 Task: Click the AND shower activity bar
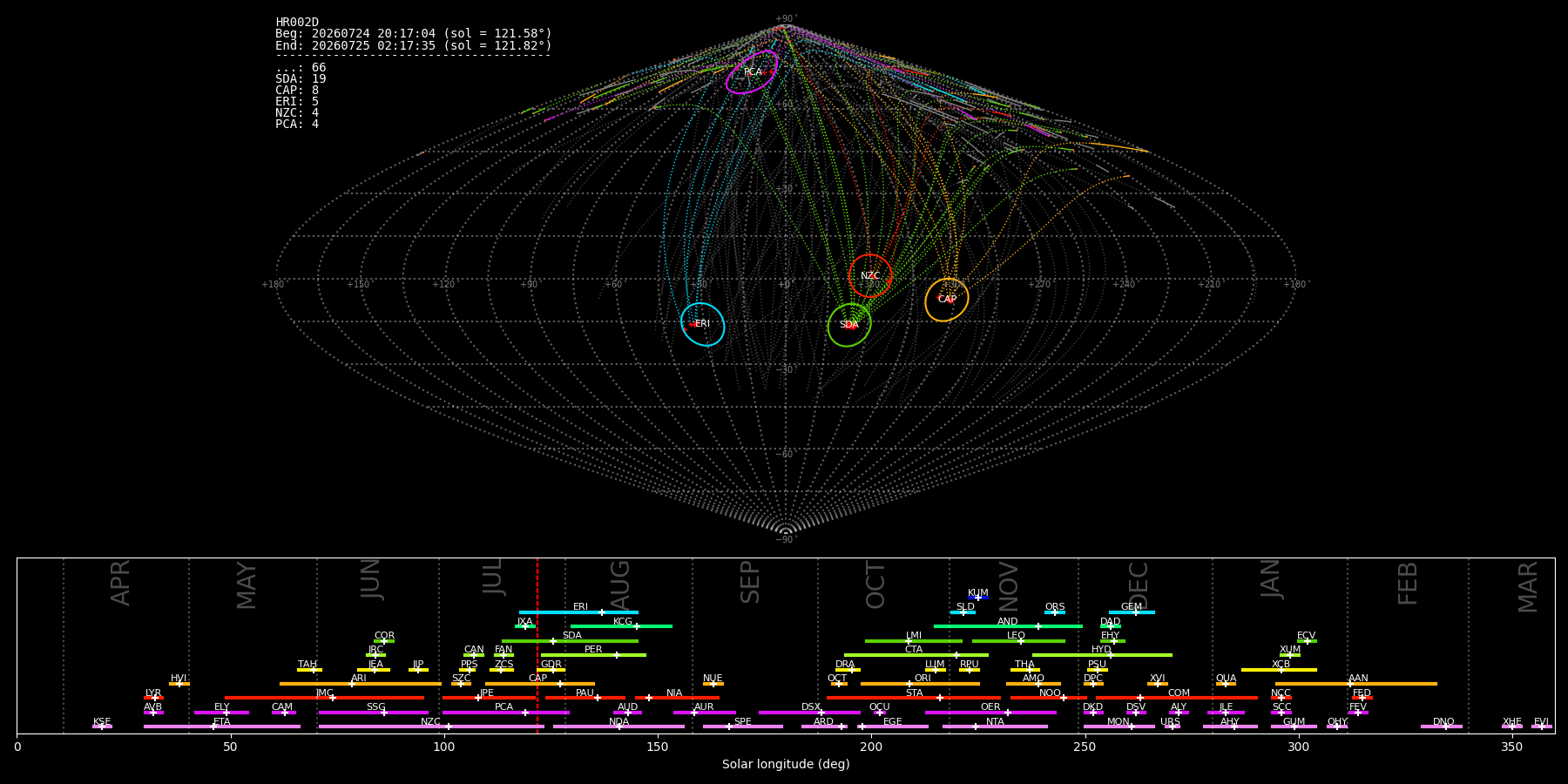pyautogui.click(x=1008, y=626)
